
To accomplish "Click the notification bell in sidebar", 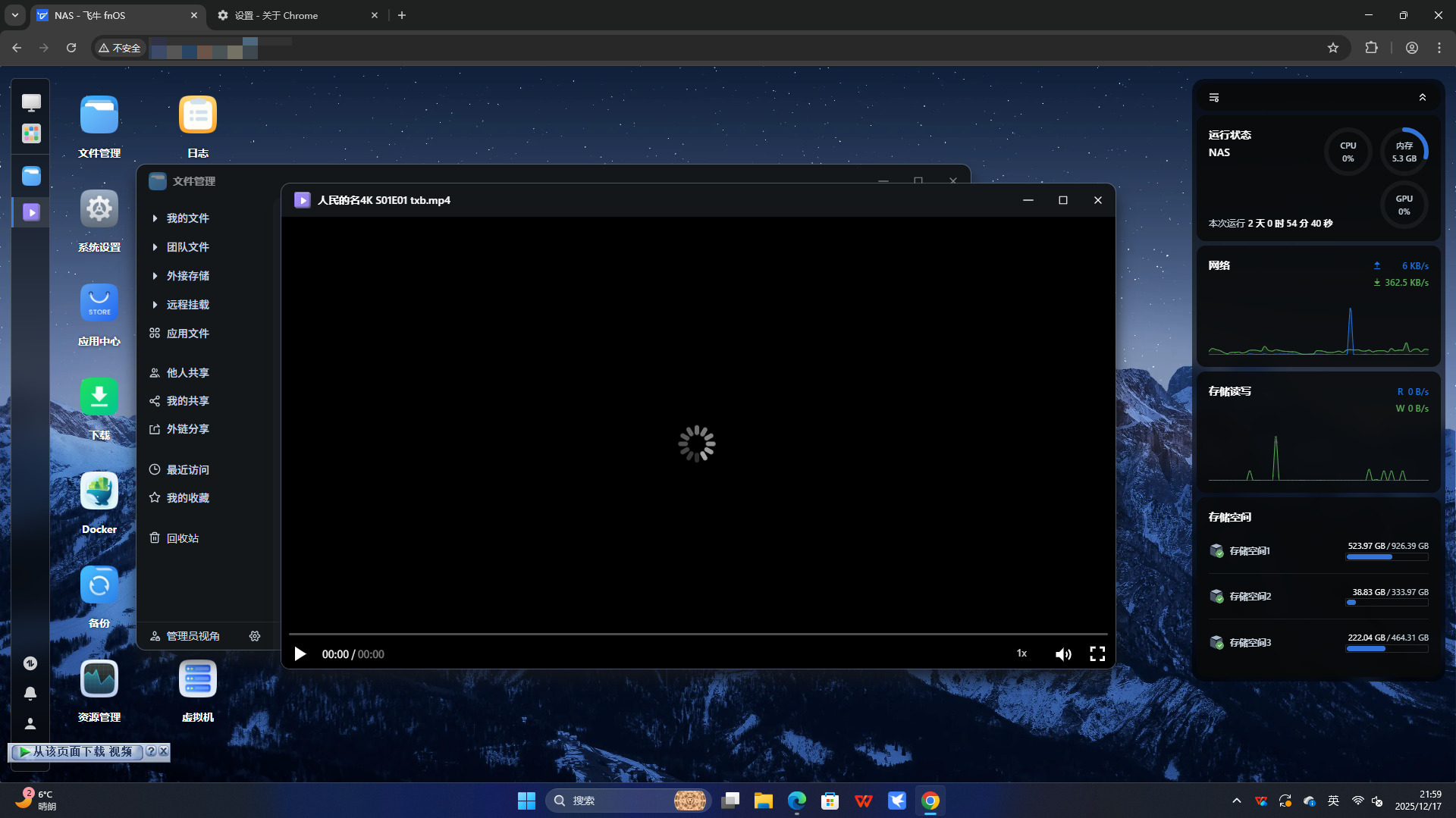I will [30, 693].
